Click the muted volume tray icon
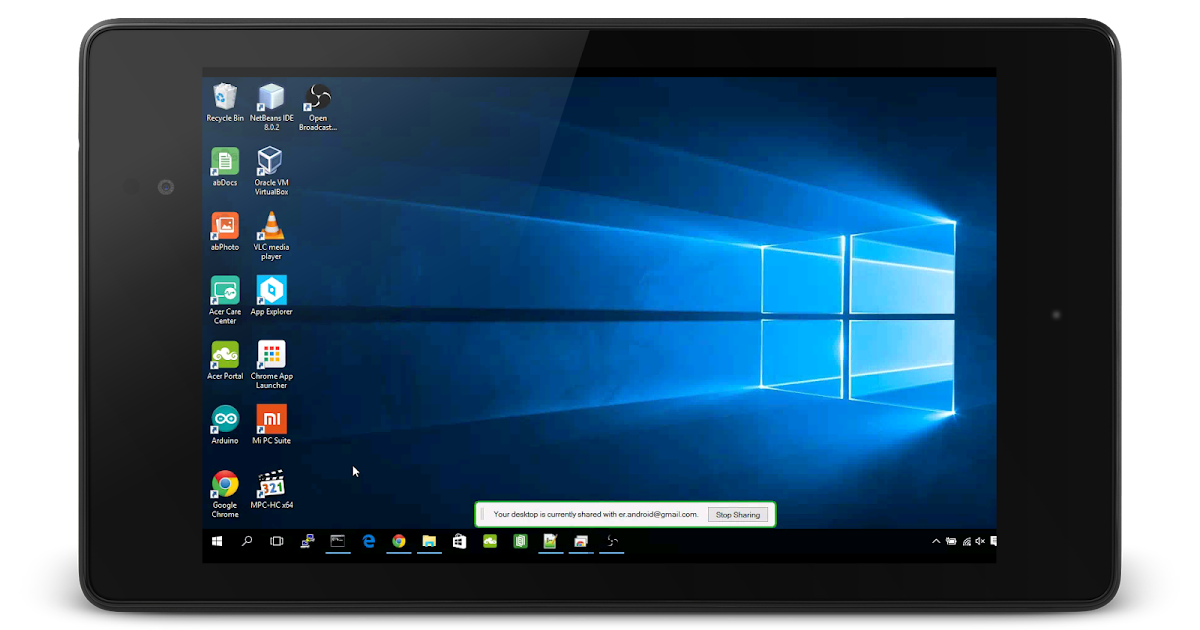This screenshot has width=1200, height=630. (x=980, y=541)
